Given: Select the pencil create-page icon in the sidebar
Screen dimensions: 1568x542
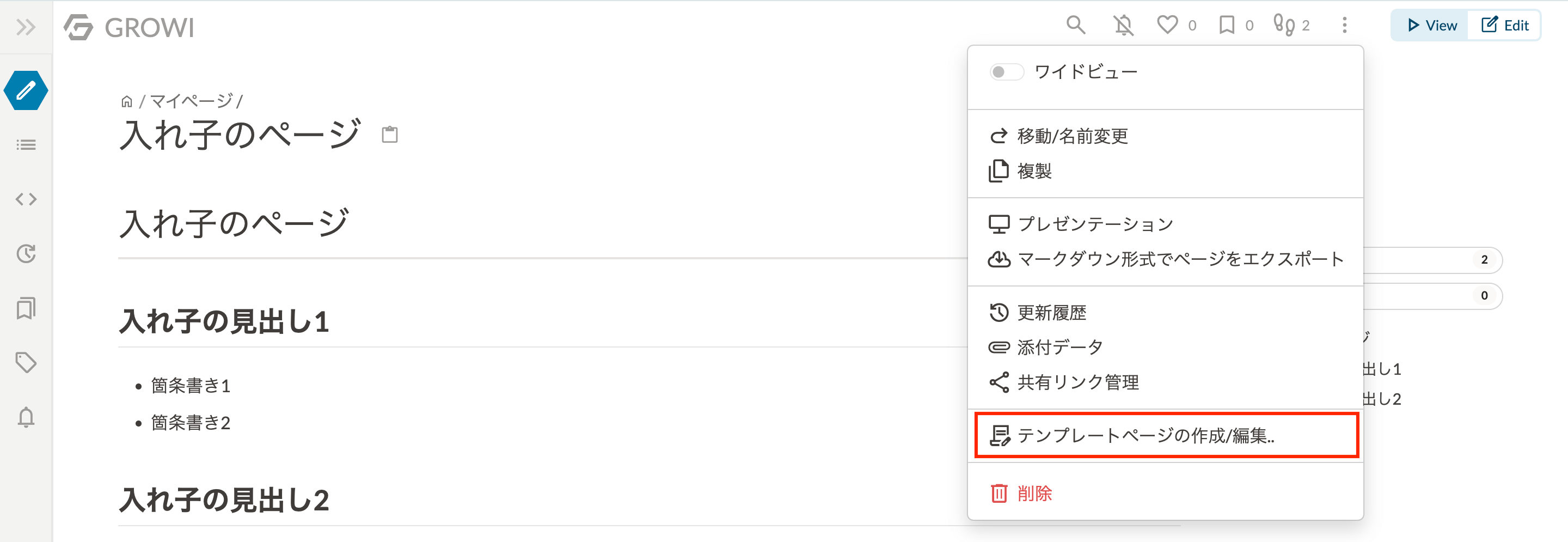Looking at the screenshot, I should (26, 90).
